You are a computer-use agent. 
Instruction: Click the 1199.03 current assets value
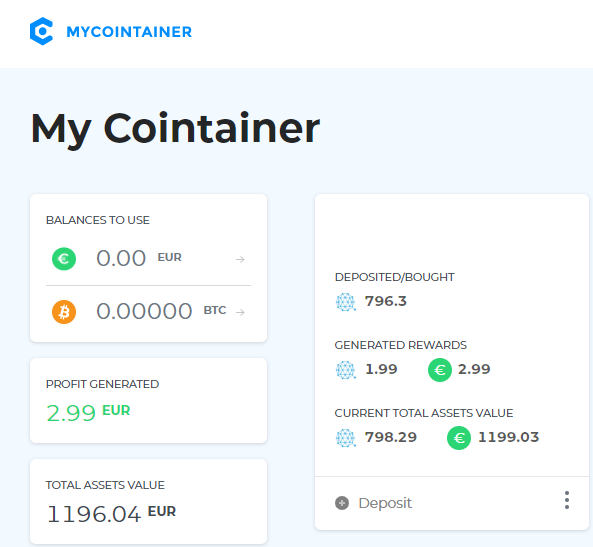click(x=508, y=437)
